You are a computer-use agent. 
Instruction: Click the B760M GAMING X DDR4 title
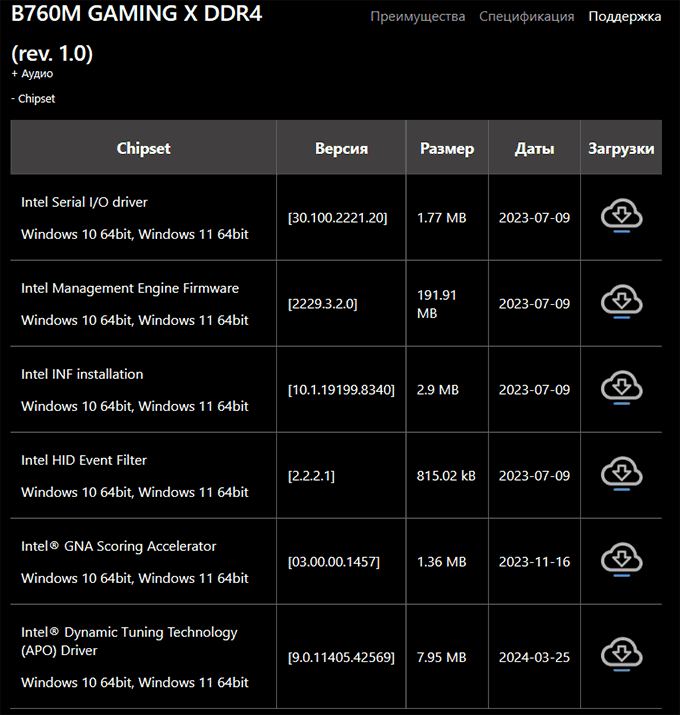[x=136, y=14]
